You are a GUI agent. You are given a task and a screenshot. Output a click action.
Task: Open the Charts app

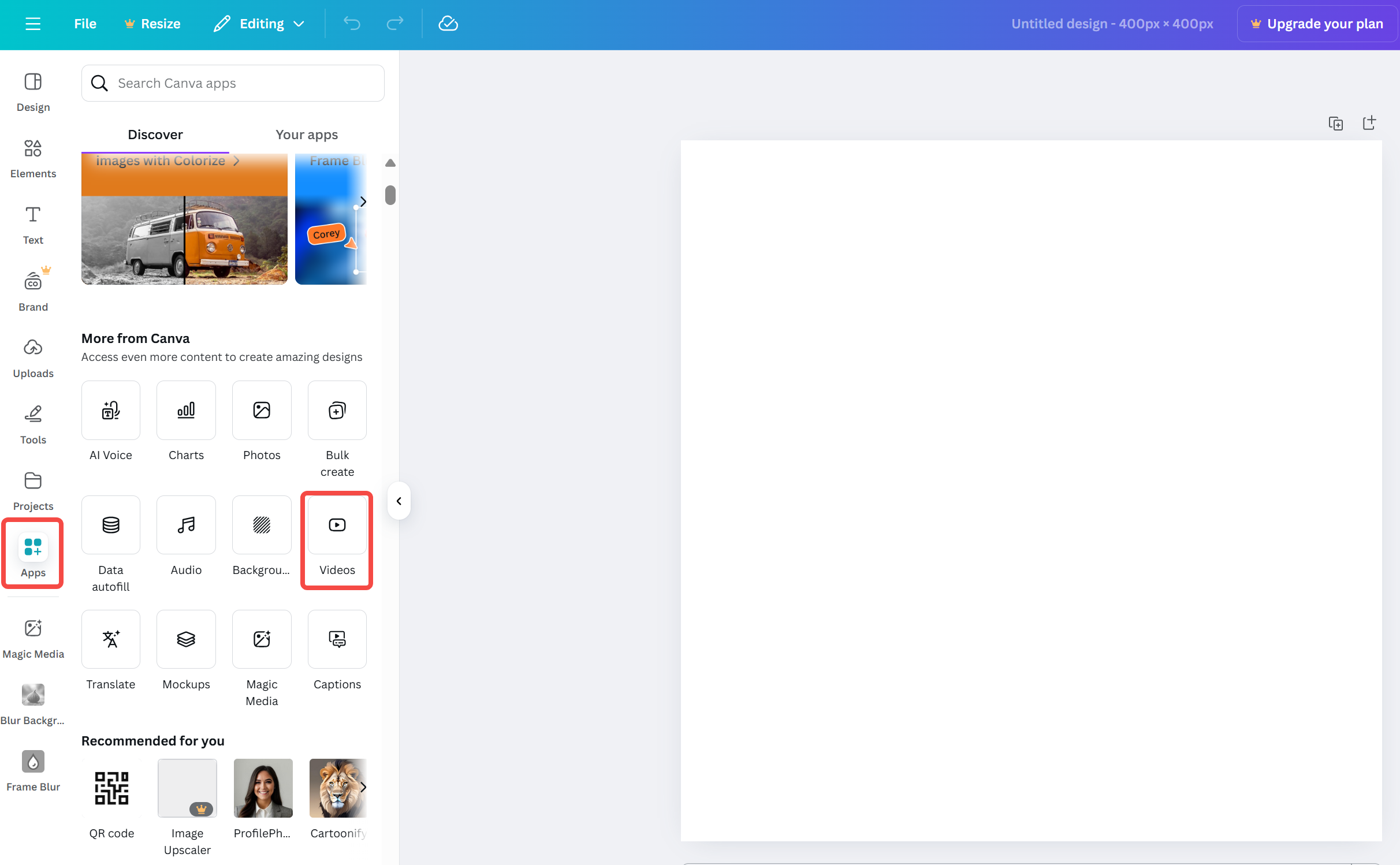point(185,422)
